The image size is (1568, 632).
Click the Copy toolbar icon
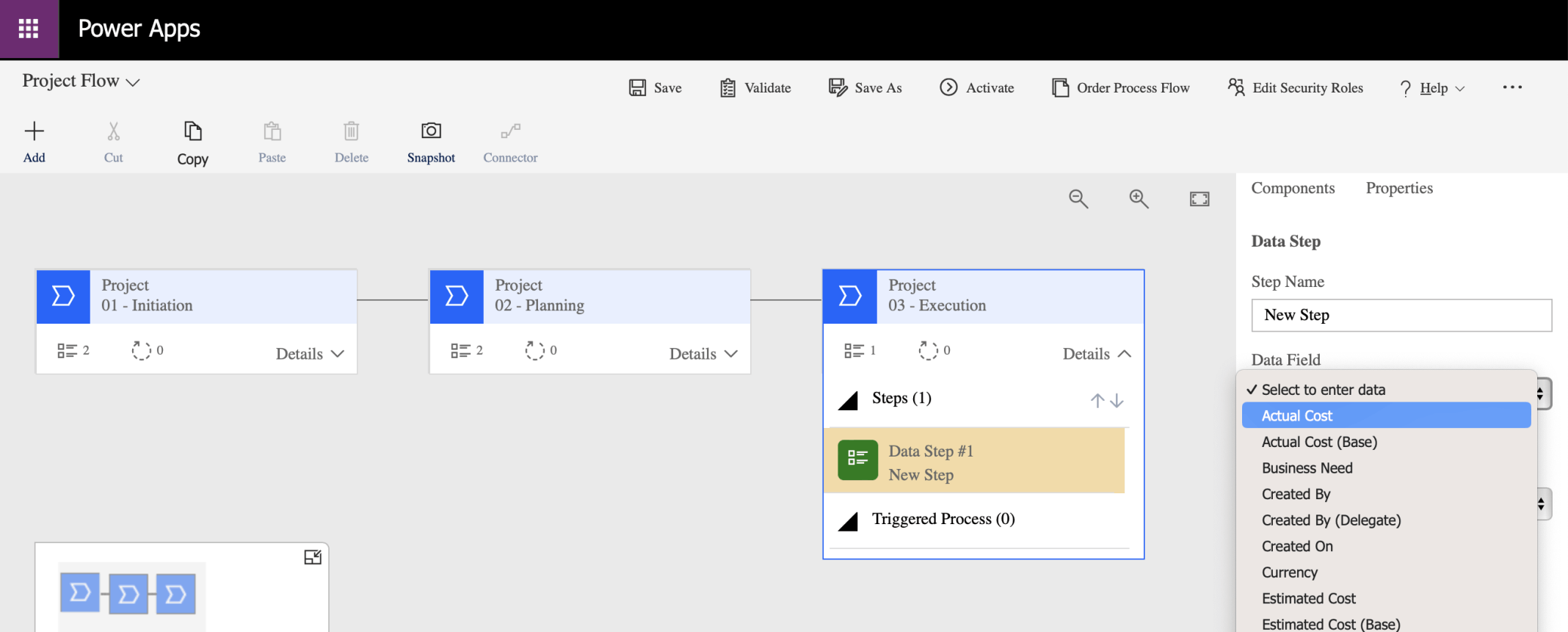click(x=192, y=132)
